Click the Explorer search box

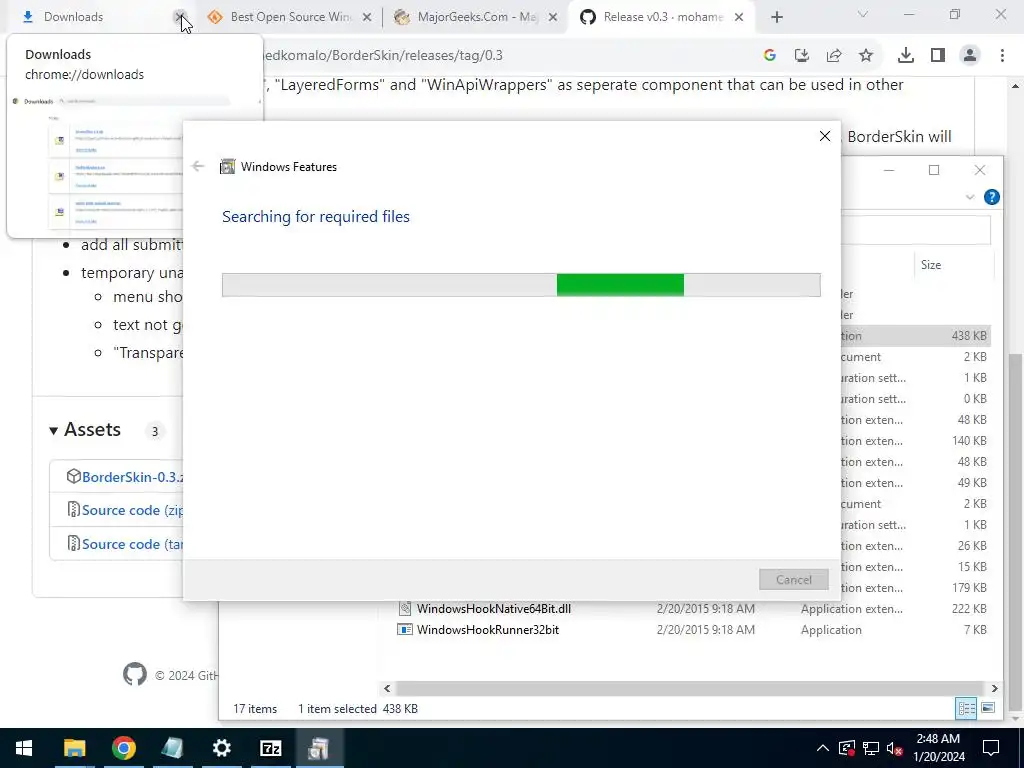pyautogui.click(x=916, y=230)
